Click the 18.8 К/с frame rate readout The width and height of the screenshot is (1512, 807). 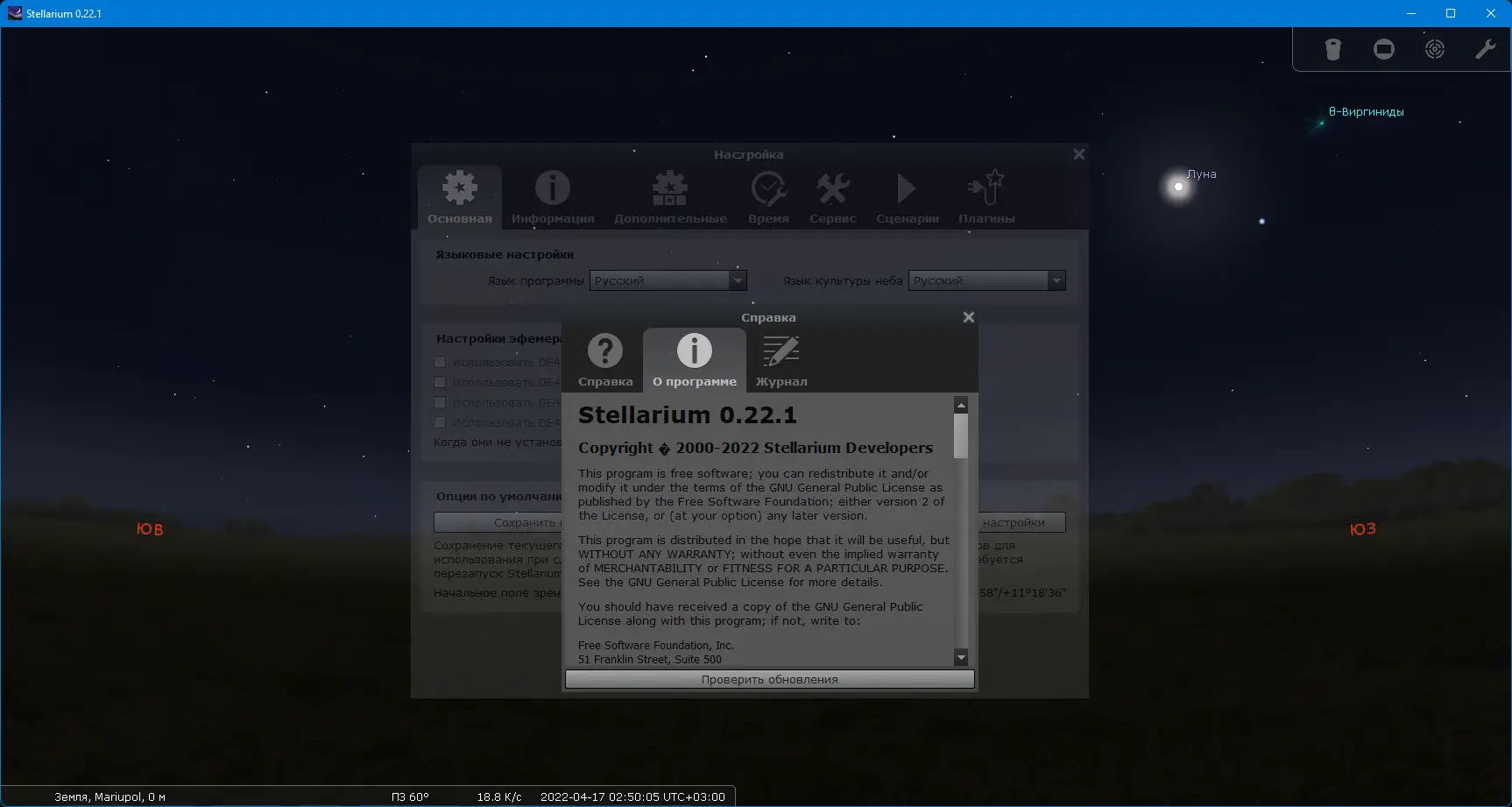[x=499, y=796]
